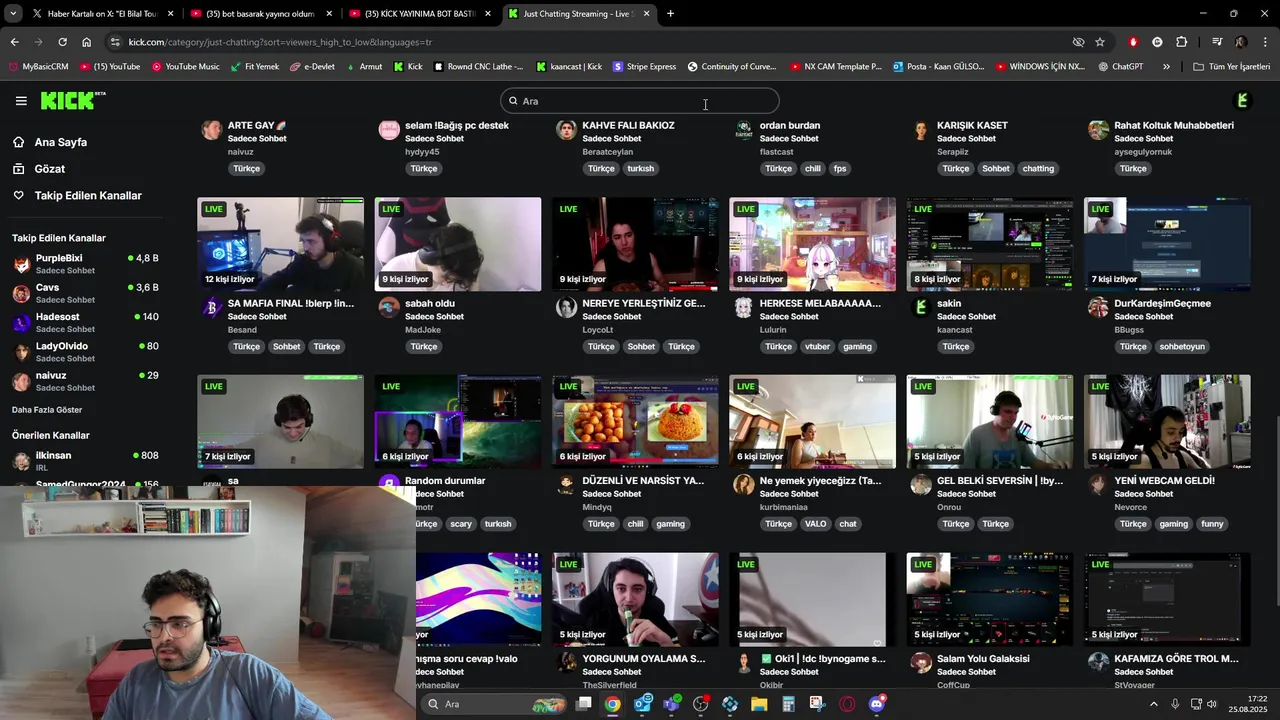Open the browser extensions puzzle icon
The width and height of the screenshot is (1280, 720).
pyautogui.click(x=1182, y=42)
